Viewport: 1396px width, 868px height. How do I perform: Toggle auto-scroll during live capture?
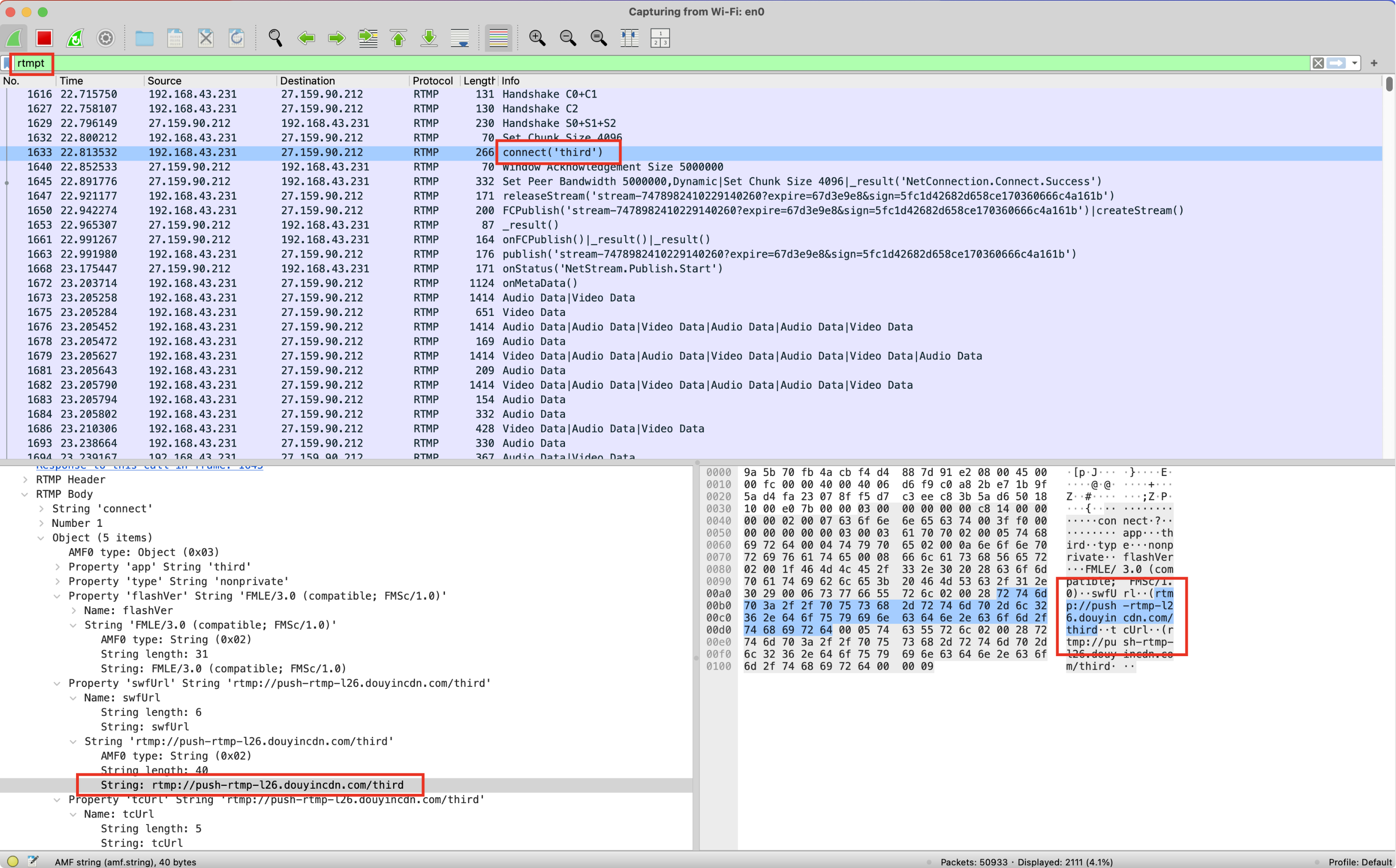[x=460, y=38]
